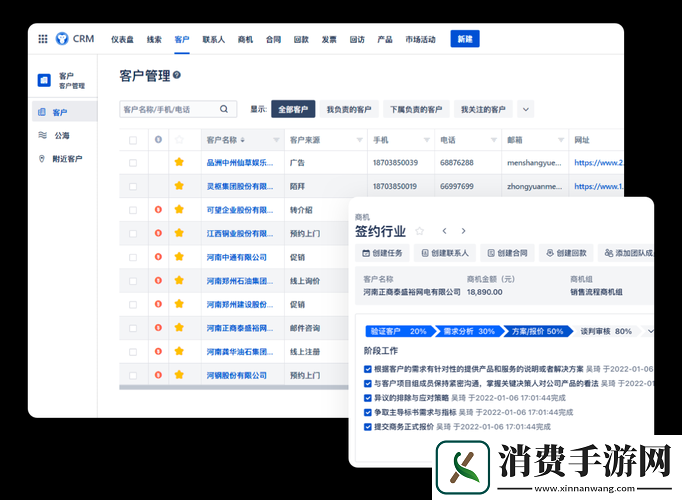Check the row checkbox for 河南中通有限公司

pyautogui.click(x=133, y=257)
